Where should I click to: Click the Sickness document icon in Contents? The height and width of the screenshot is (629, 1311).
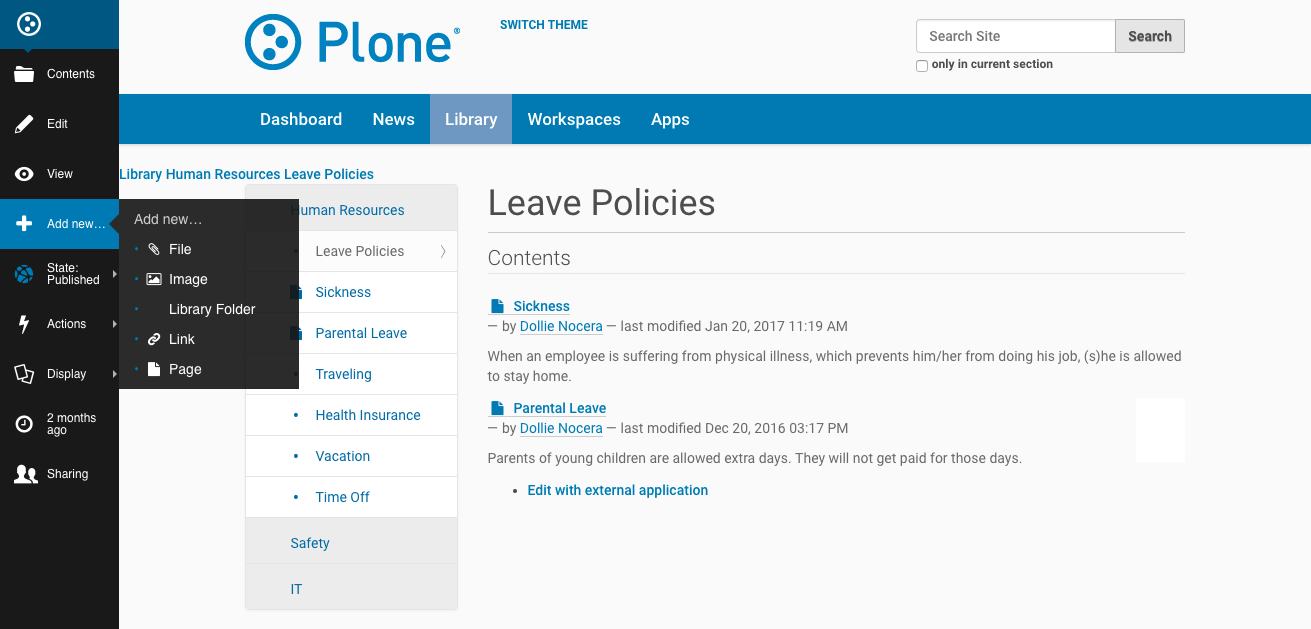coord(497,307)
